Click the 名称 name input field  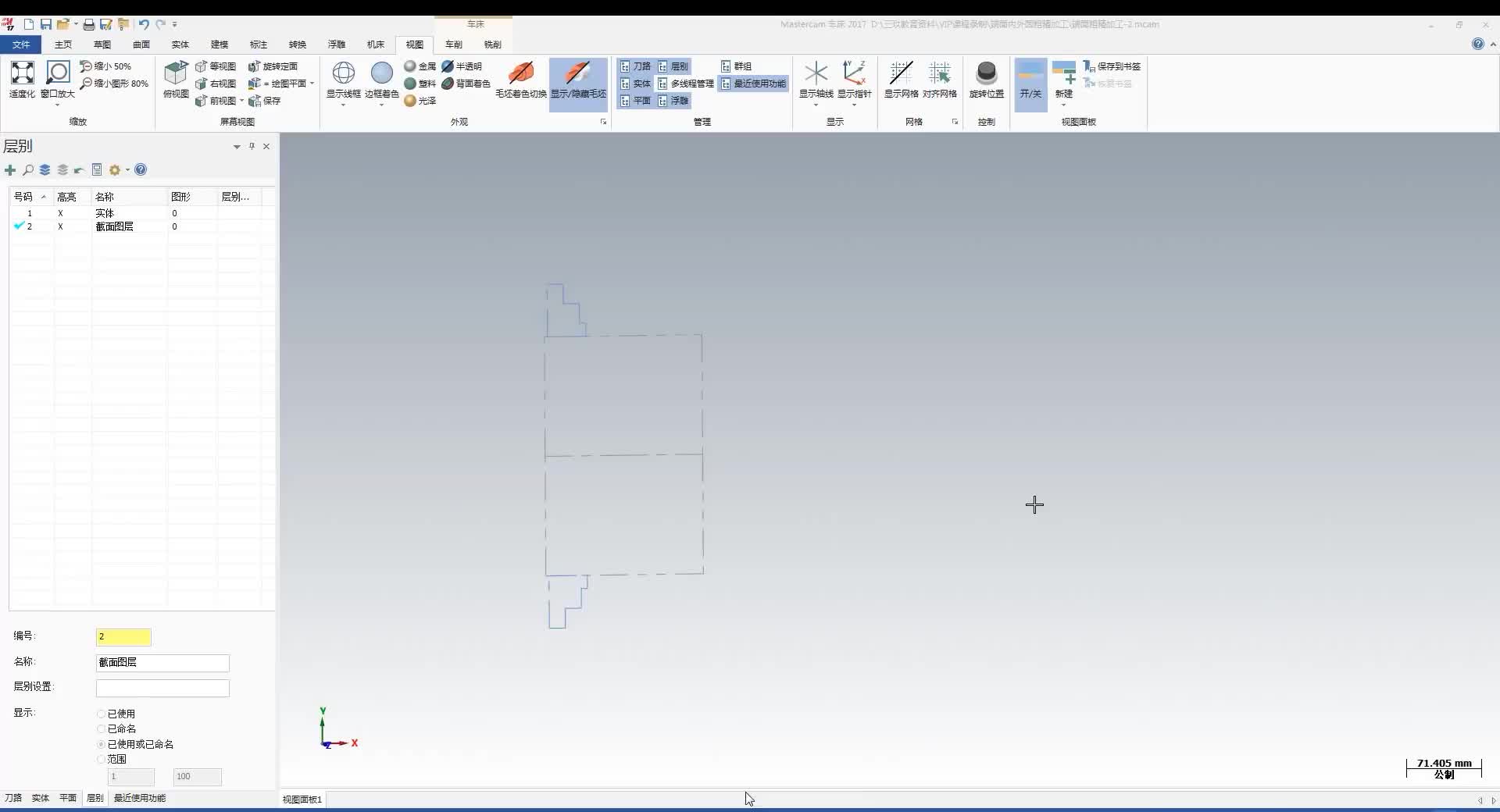(162, 663)
